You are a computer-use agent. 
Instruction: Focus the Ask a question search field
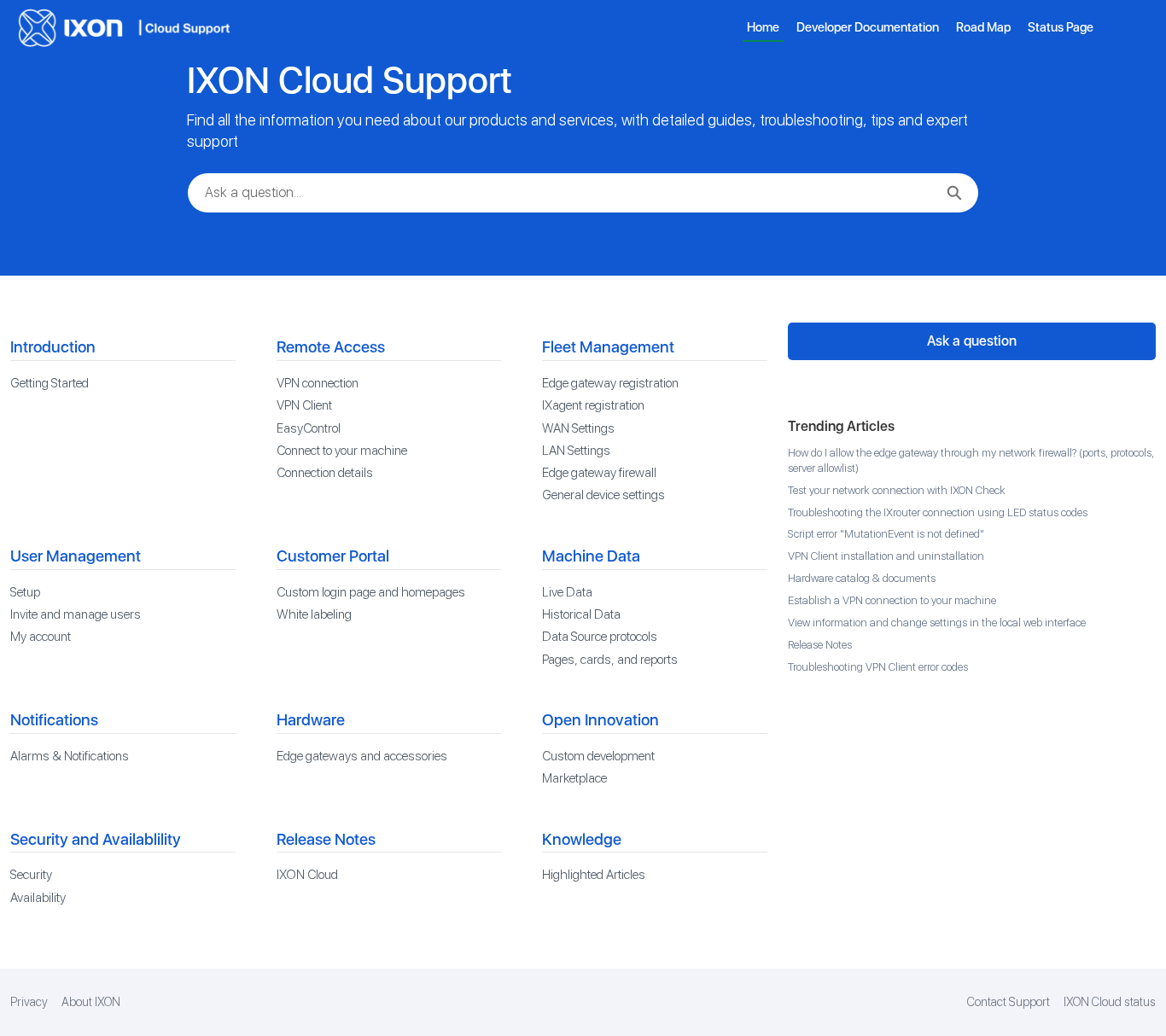(583, 193)
